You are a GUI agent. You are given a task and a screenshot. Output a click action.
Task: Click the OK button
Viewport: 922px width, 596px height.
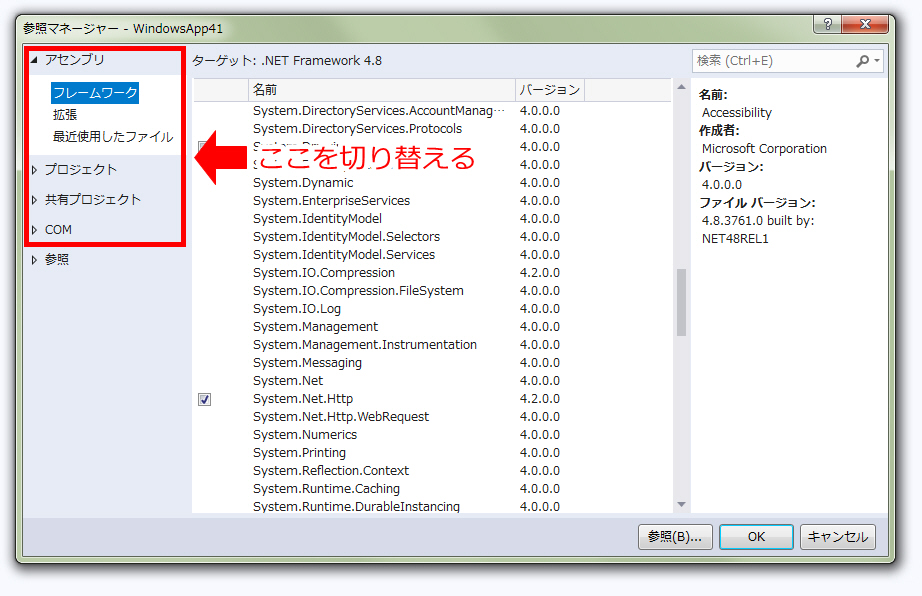(756, 537)
